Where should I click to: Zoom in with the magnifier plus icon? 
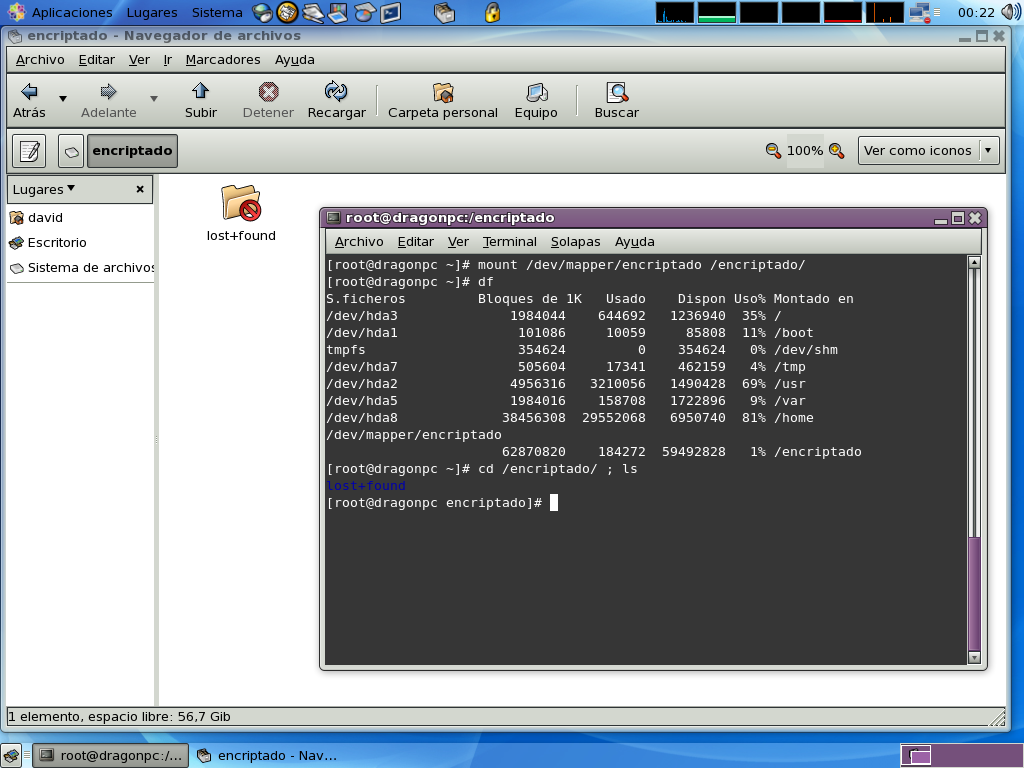click(837, 151)
